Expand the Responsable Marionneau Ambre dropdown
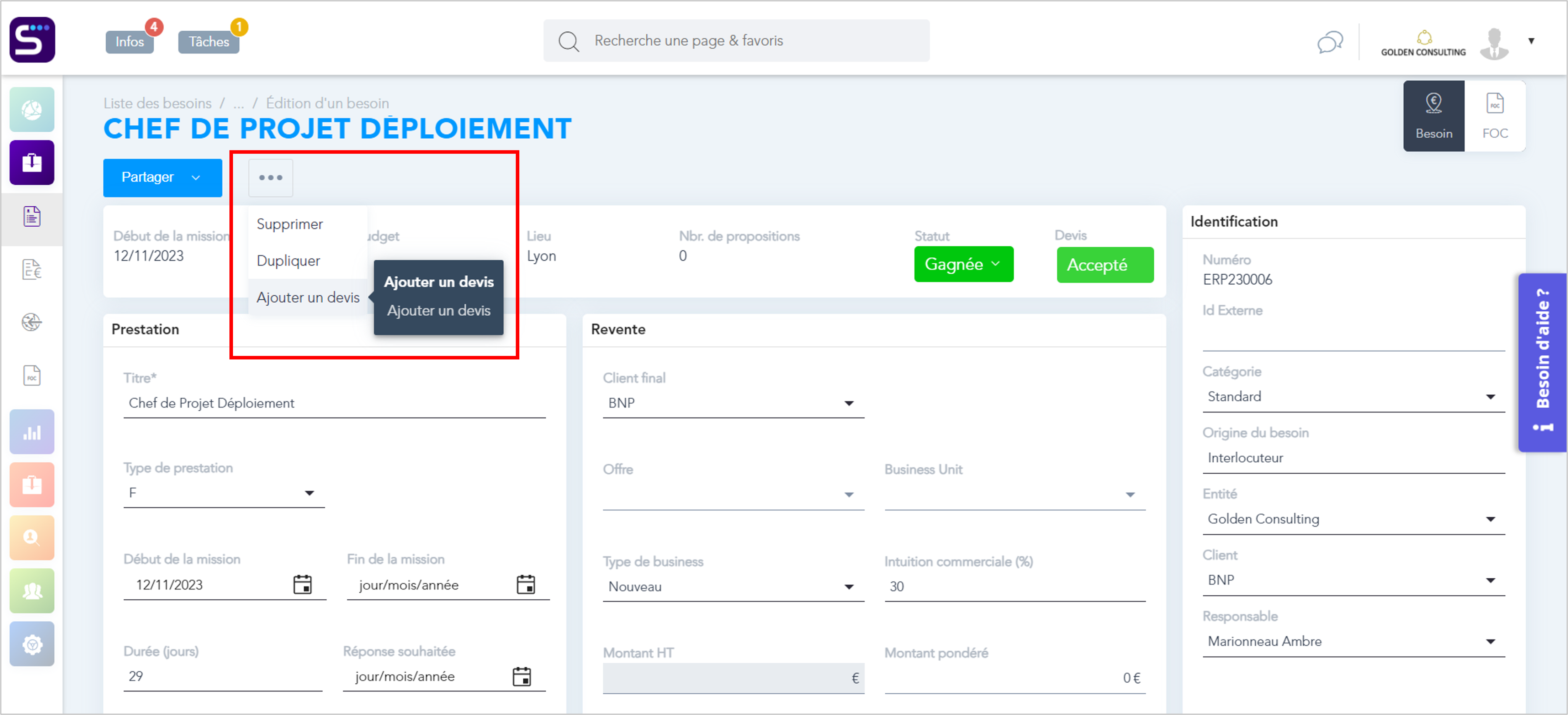 1490,641
